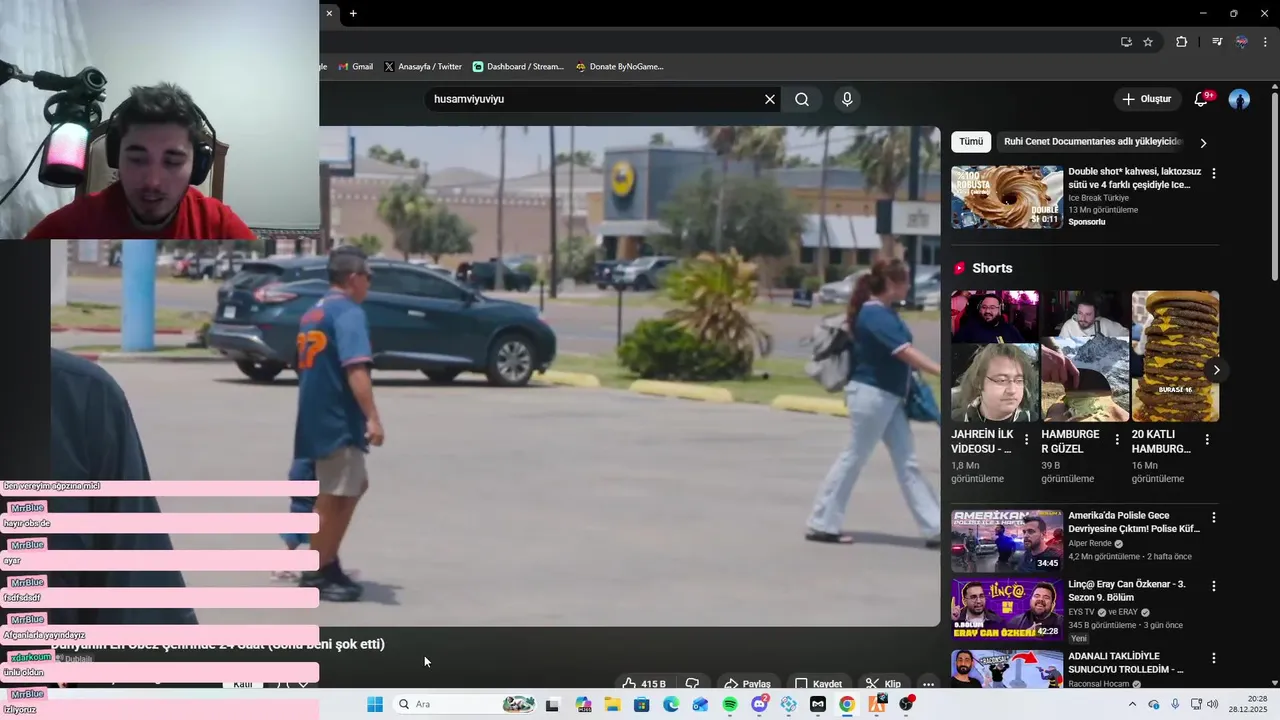Show next Shorts with the arrow
Viewport: 1280px width, 720px height.
tap(1216, 370)
